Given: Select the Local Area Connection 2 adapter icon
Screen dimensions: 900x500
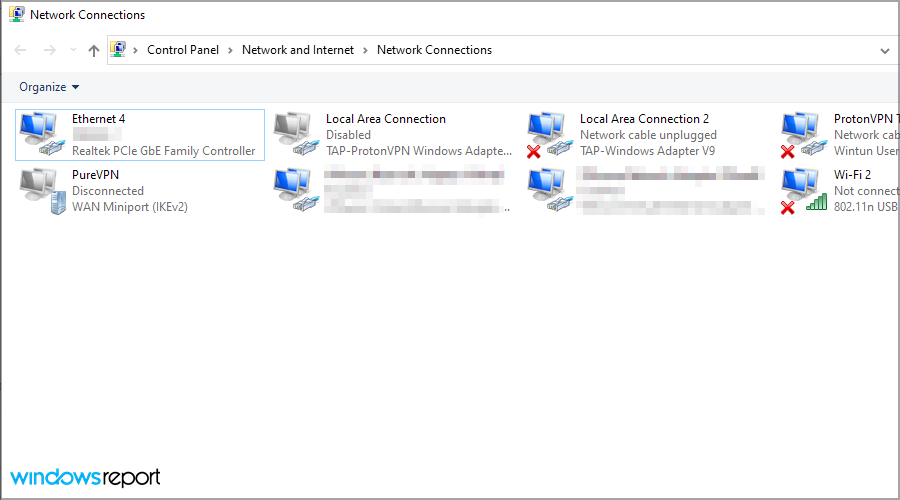Looking at the screenshot, I should click(x=550, y=135).
